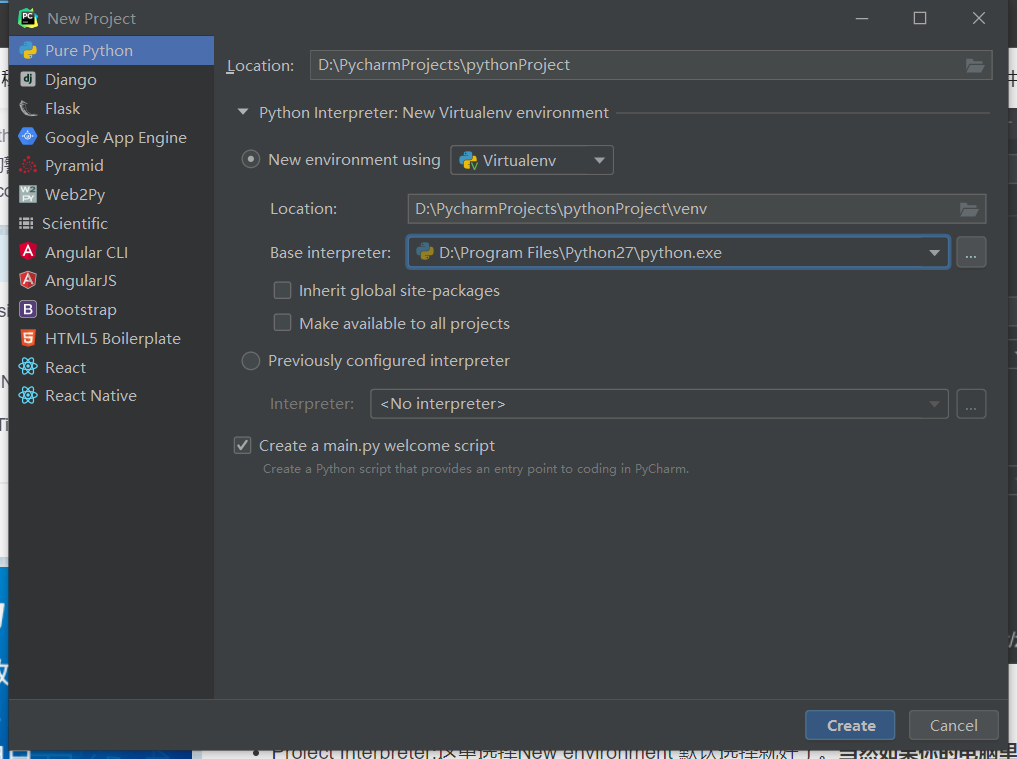1017x759 pixels.
Task: Select Flask project type
Action: (112, 108)
